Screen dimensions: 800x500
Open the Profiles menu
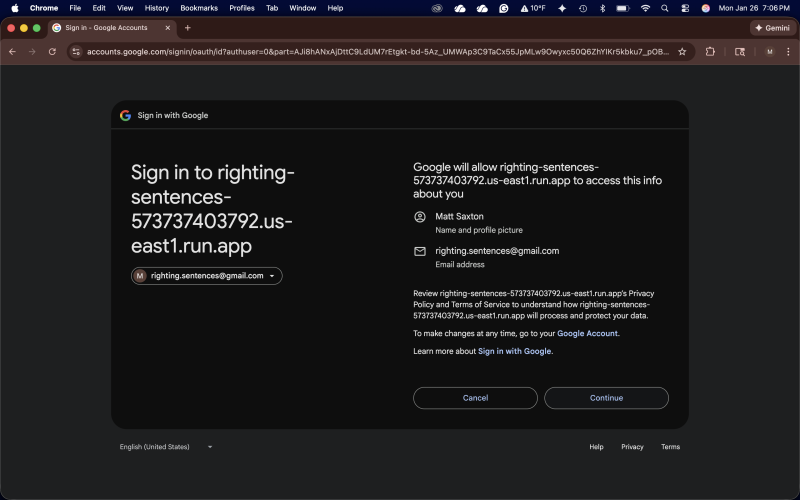(242, 8)
